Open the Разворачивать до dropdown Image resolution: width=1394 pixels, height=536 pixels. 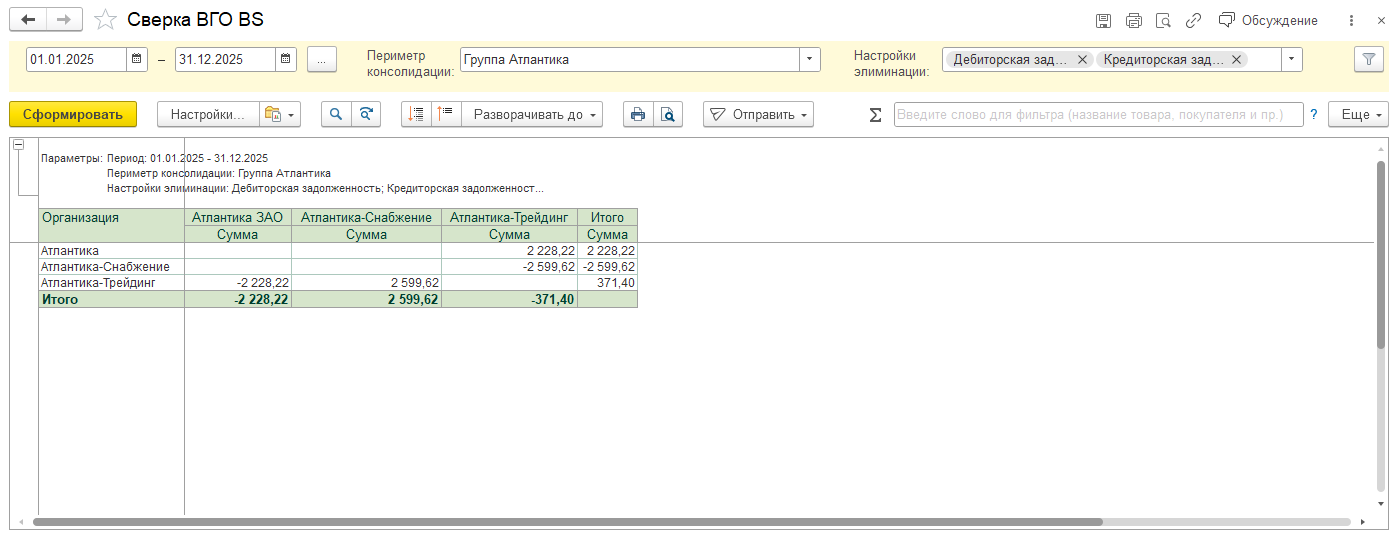click(x=533, y=114)
